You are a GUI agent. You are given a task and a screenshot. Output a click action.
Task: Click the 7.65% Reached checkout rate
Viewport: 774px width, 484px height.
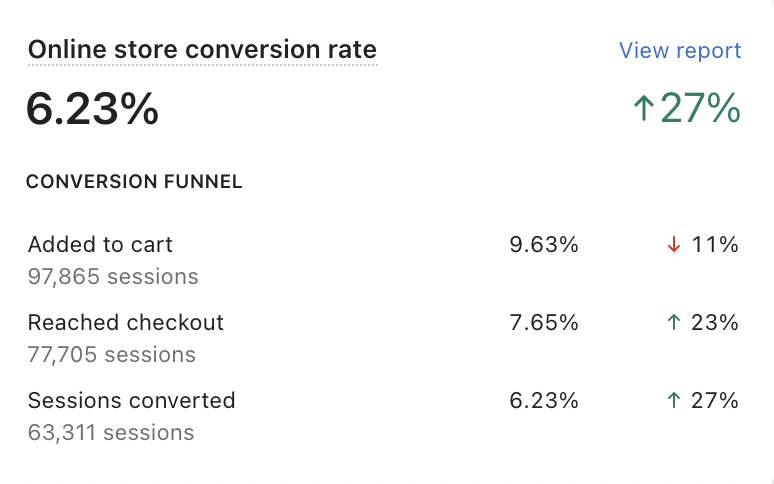coord(543,322)
